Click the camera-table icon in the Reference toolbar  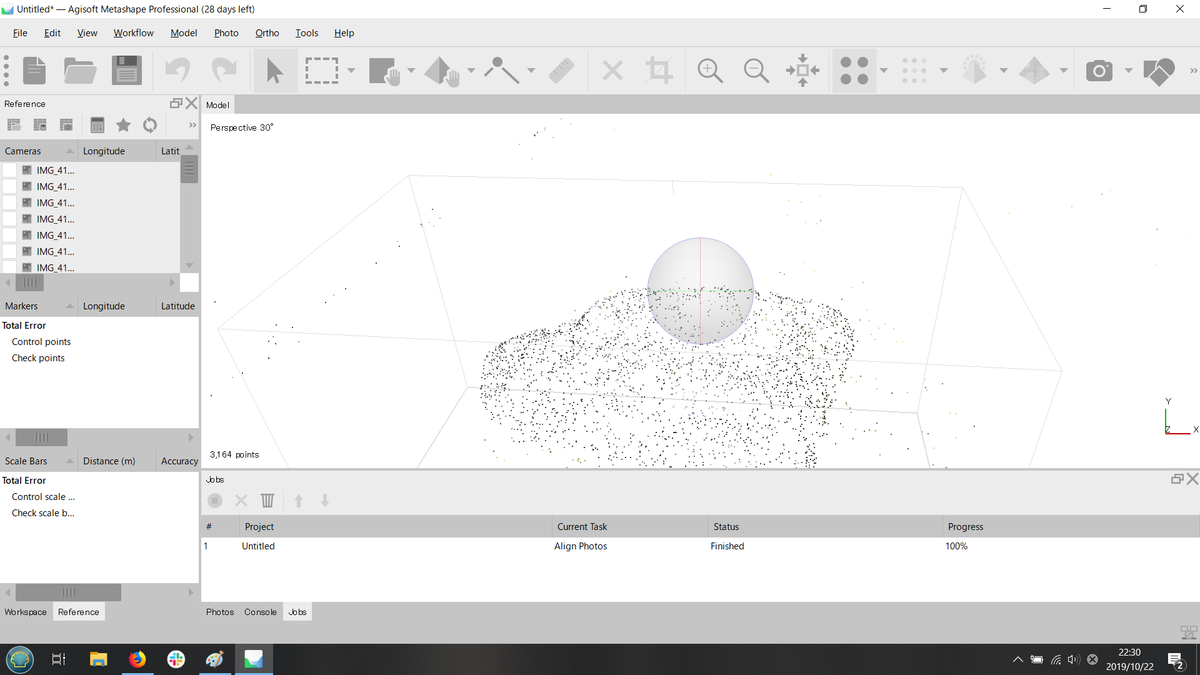point(66,125)
